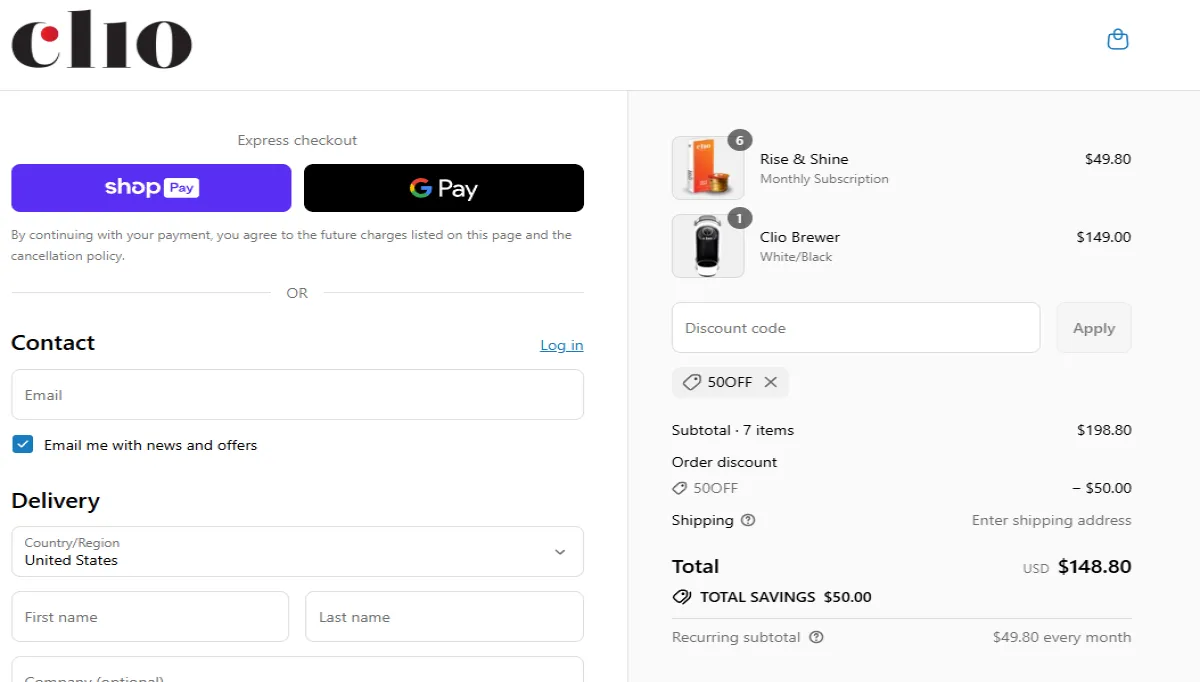Uncheck Email me with news and offers

click(x=22, y=444)
